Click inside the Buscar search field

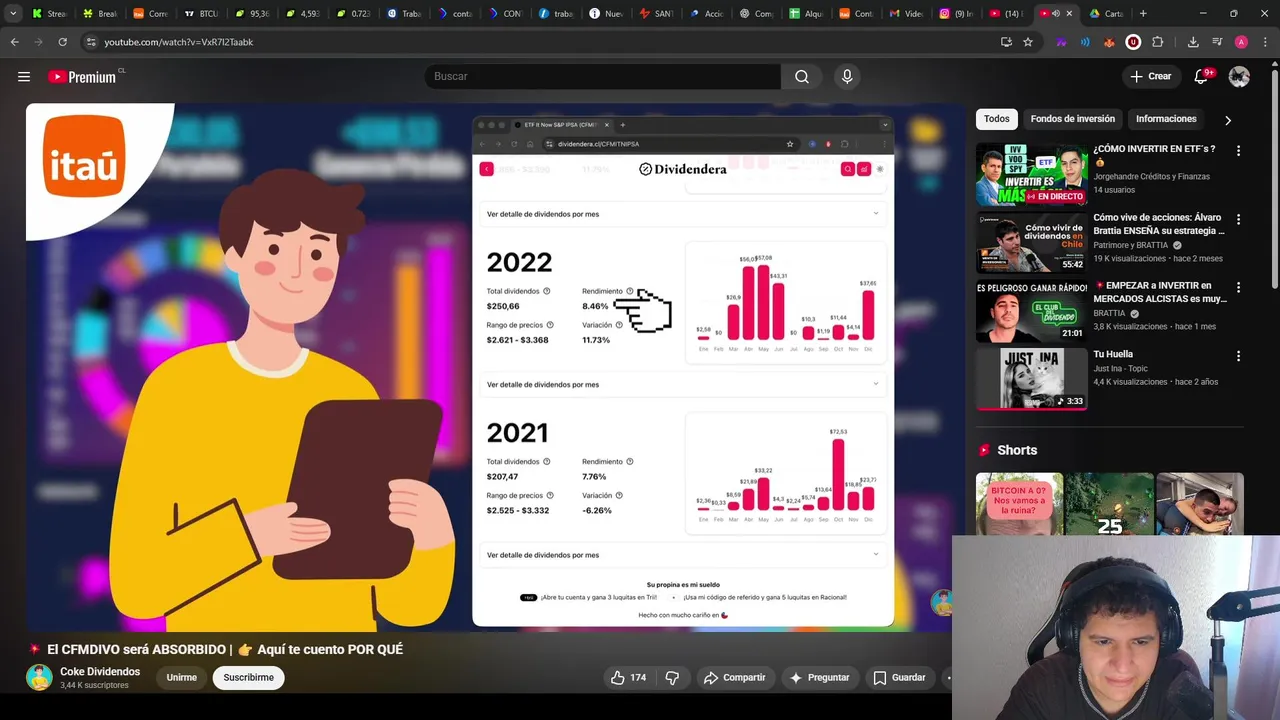[x=603, y=76]
